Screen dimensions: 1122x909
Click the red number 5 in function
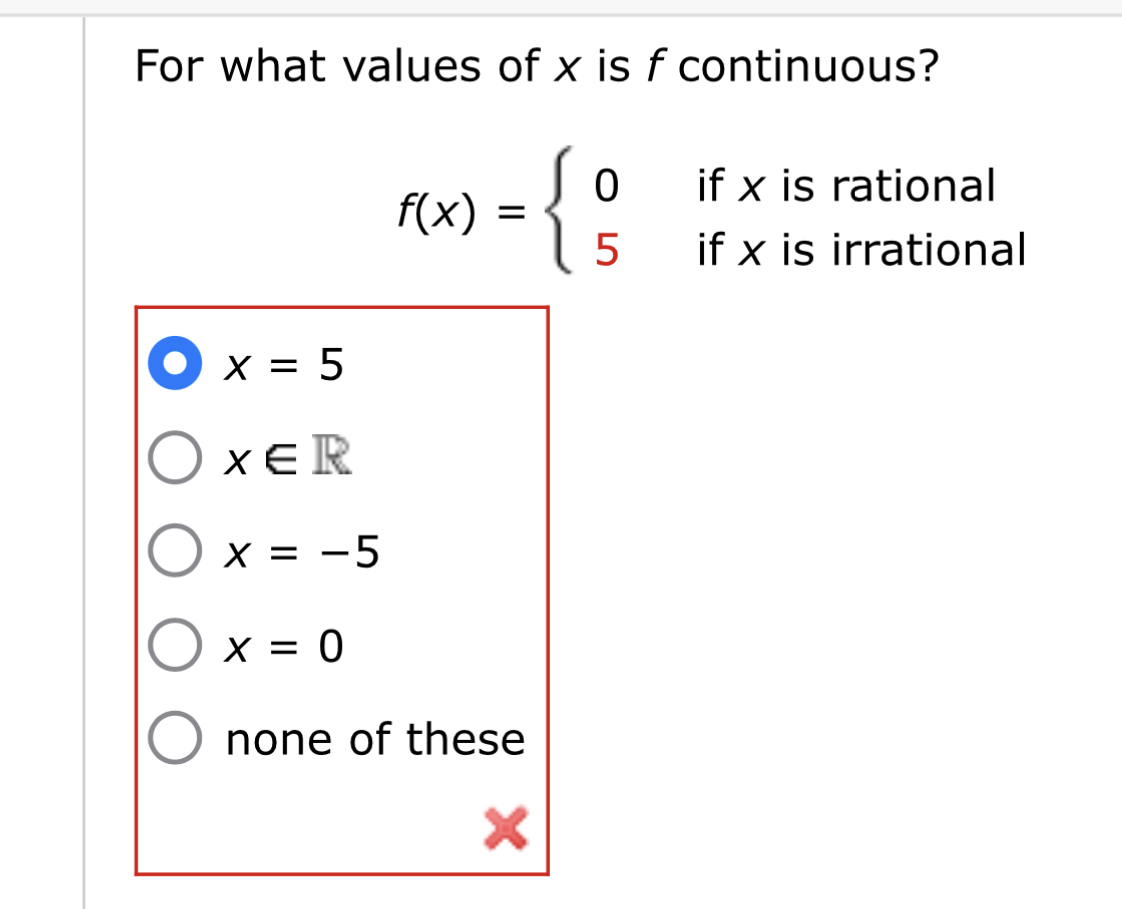tap(608, 250)
